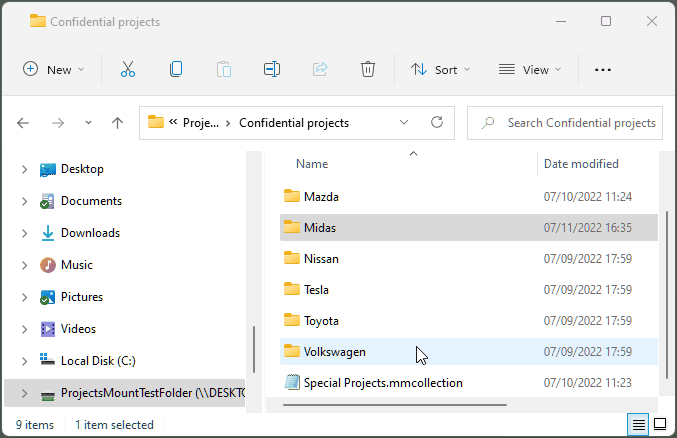The width and height of the screenshot is (677, 438).
Task: Expand the Pictures tree node
Action: 24,297
